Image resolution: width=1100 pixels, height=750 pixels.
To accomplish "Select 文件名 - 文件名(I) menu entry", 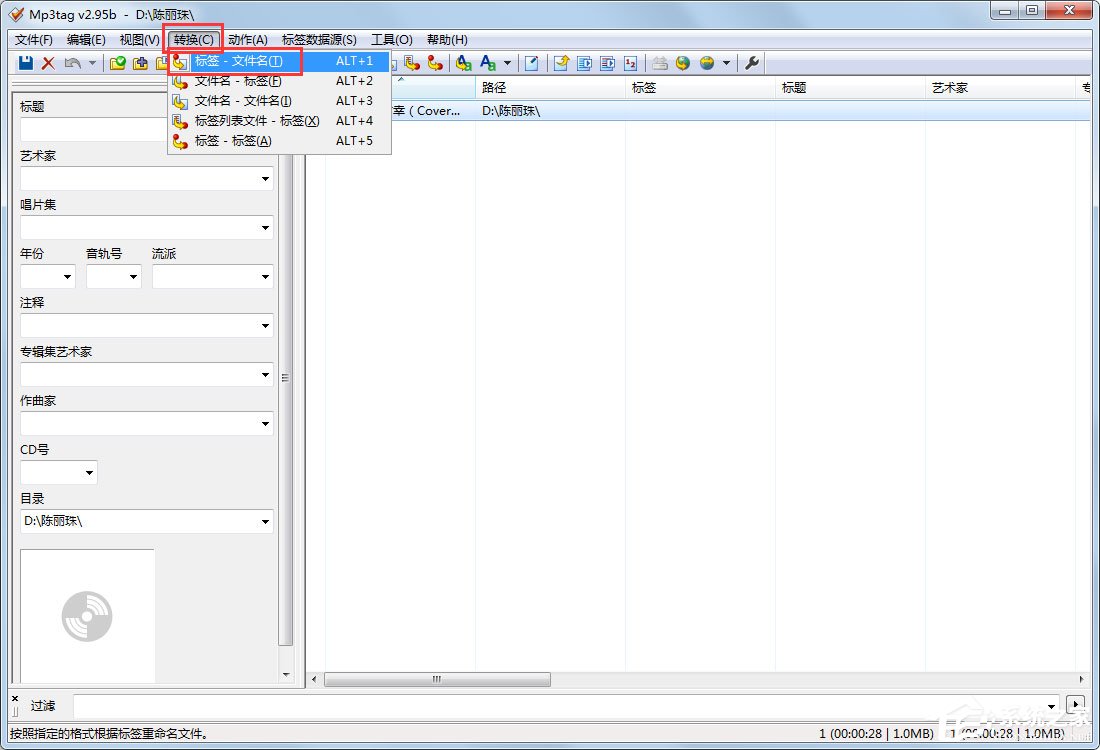I will [279, 101].
